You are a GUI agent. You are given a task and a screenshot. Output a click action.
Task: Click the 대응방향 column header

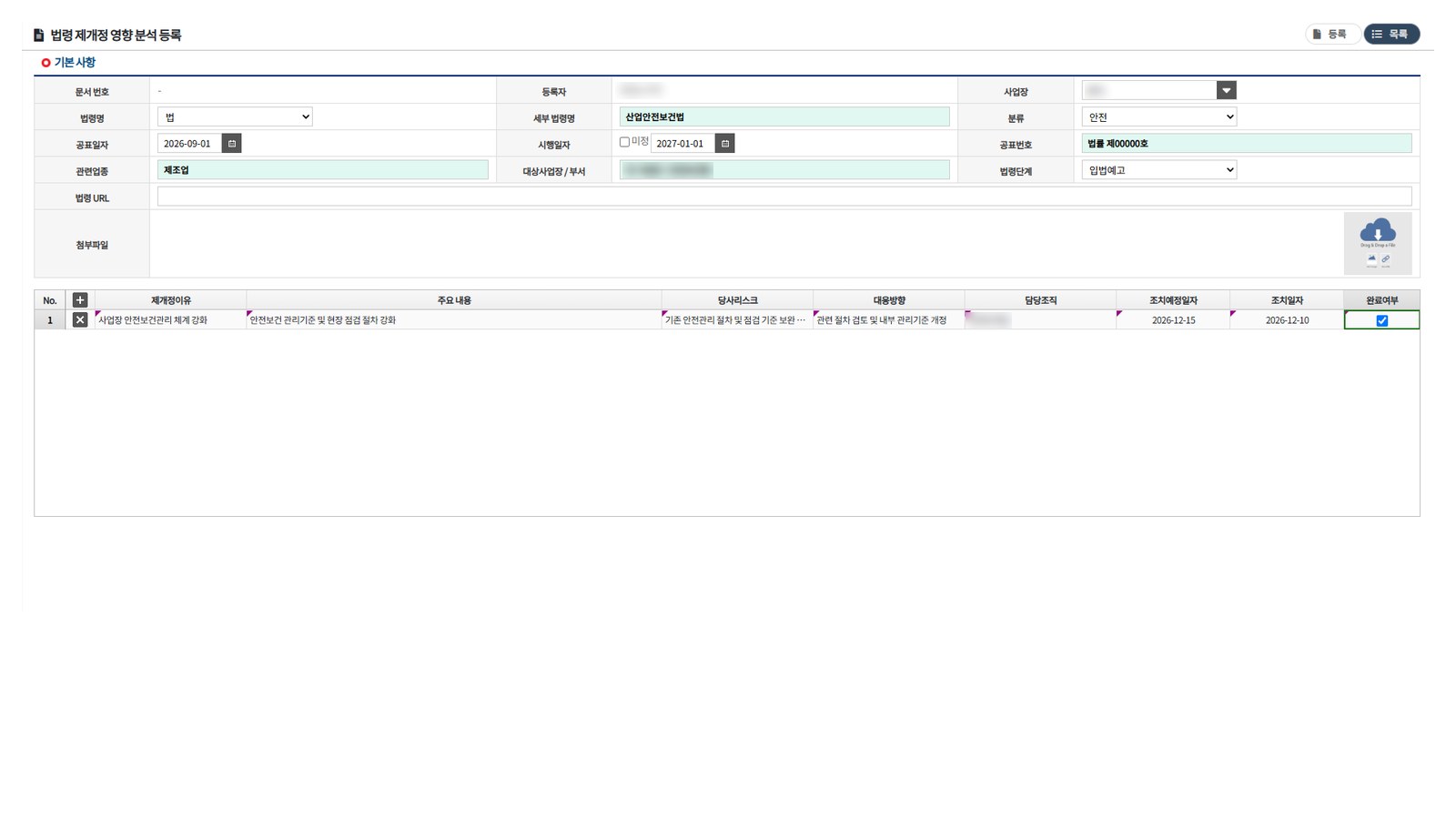coord(889,300)
